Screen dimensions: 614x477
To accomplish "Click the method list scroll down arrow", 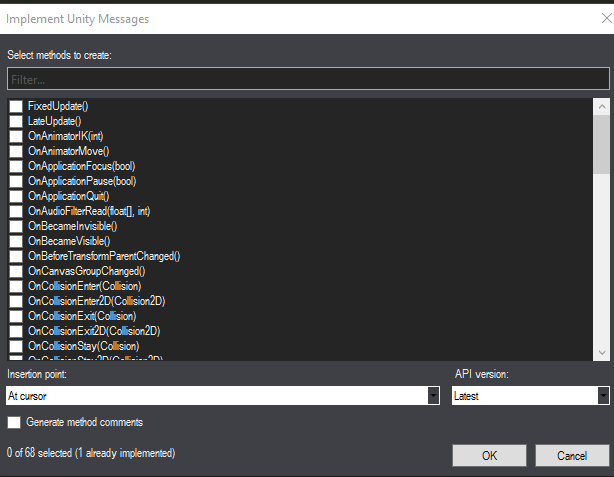I will click(601, 352).
